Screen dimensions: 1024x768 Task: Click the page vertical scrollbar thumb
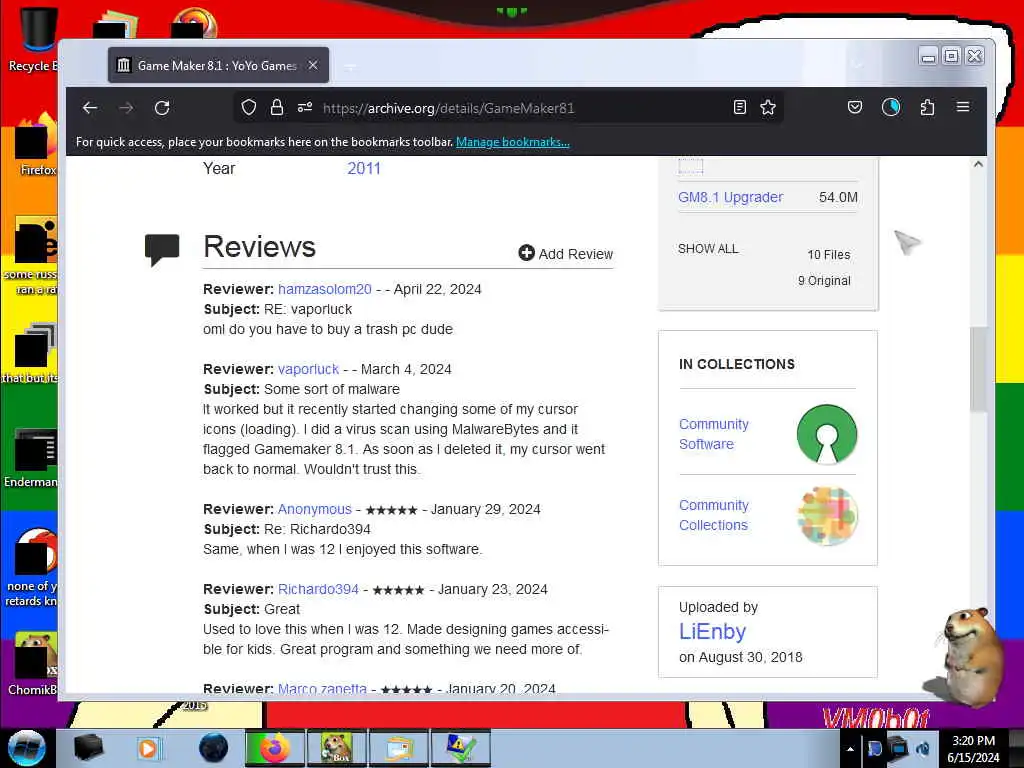pos(978,369)
